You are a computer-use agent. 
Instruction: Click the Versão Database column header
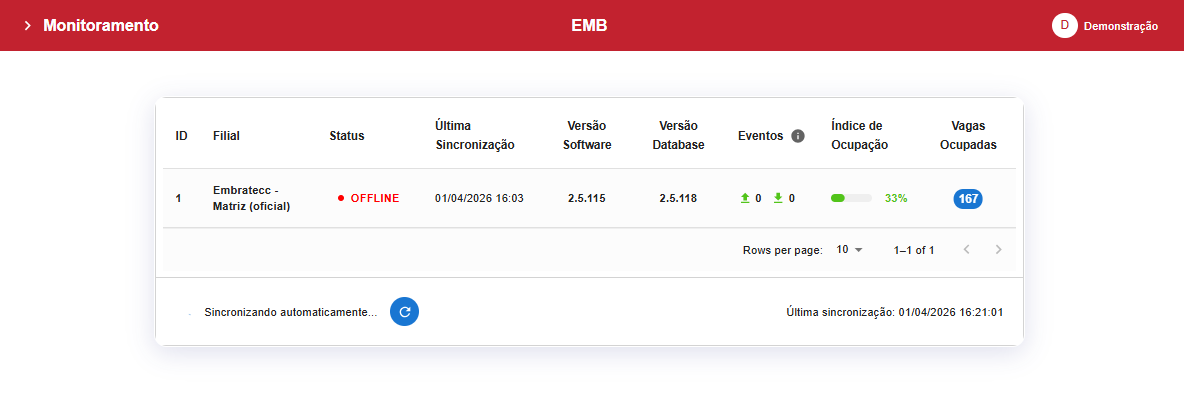(678, 135)
